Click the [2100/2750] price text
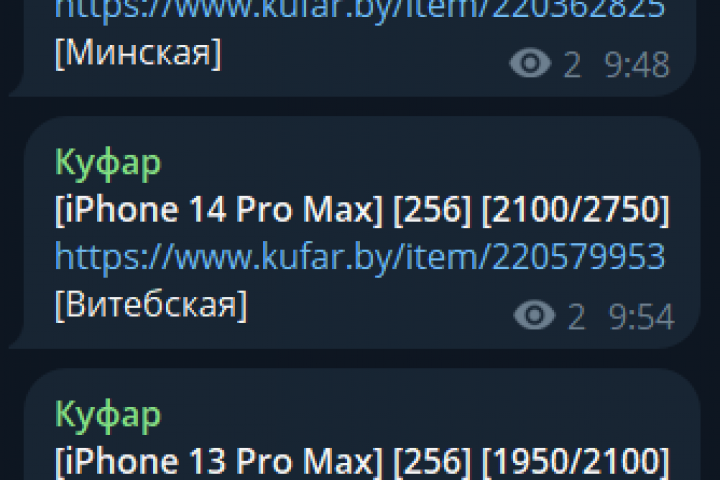 click(576, 210)
